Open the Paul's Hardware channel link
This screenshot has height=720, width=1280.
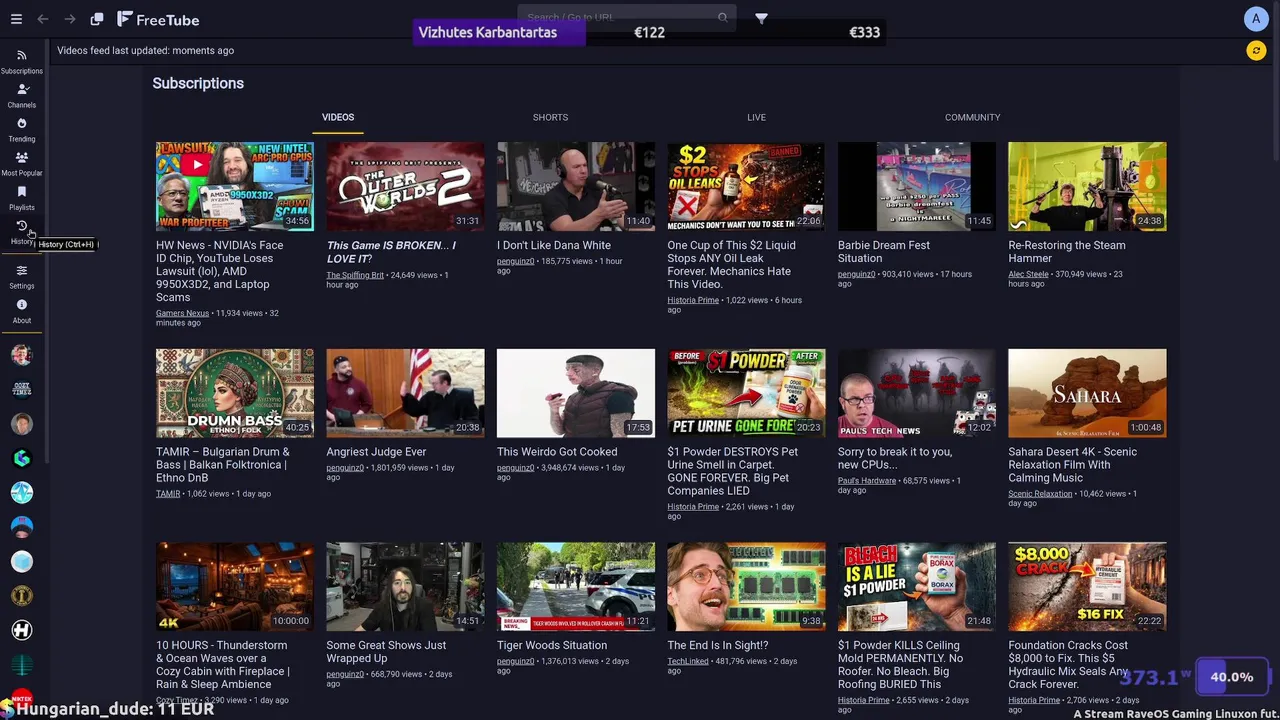coord(867,481)
